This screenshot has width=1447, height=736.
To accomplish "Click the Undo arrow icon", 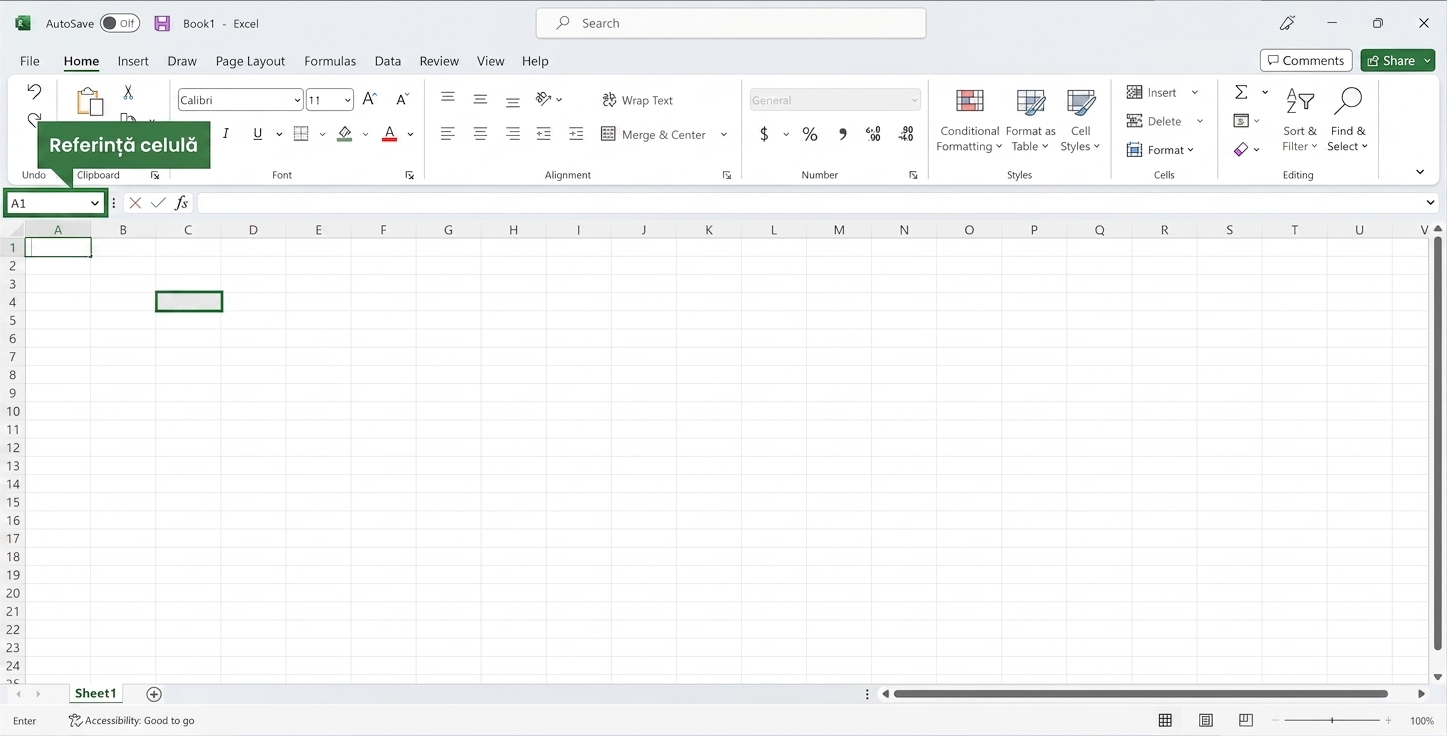I will [34, 92].
